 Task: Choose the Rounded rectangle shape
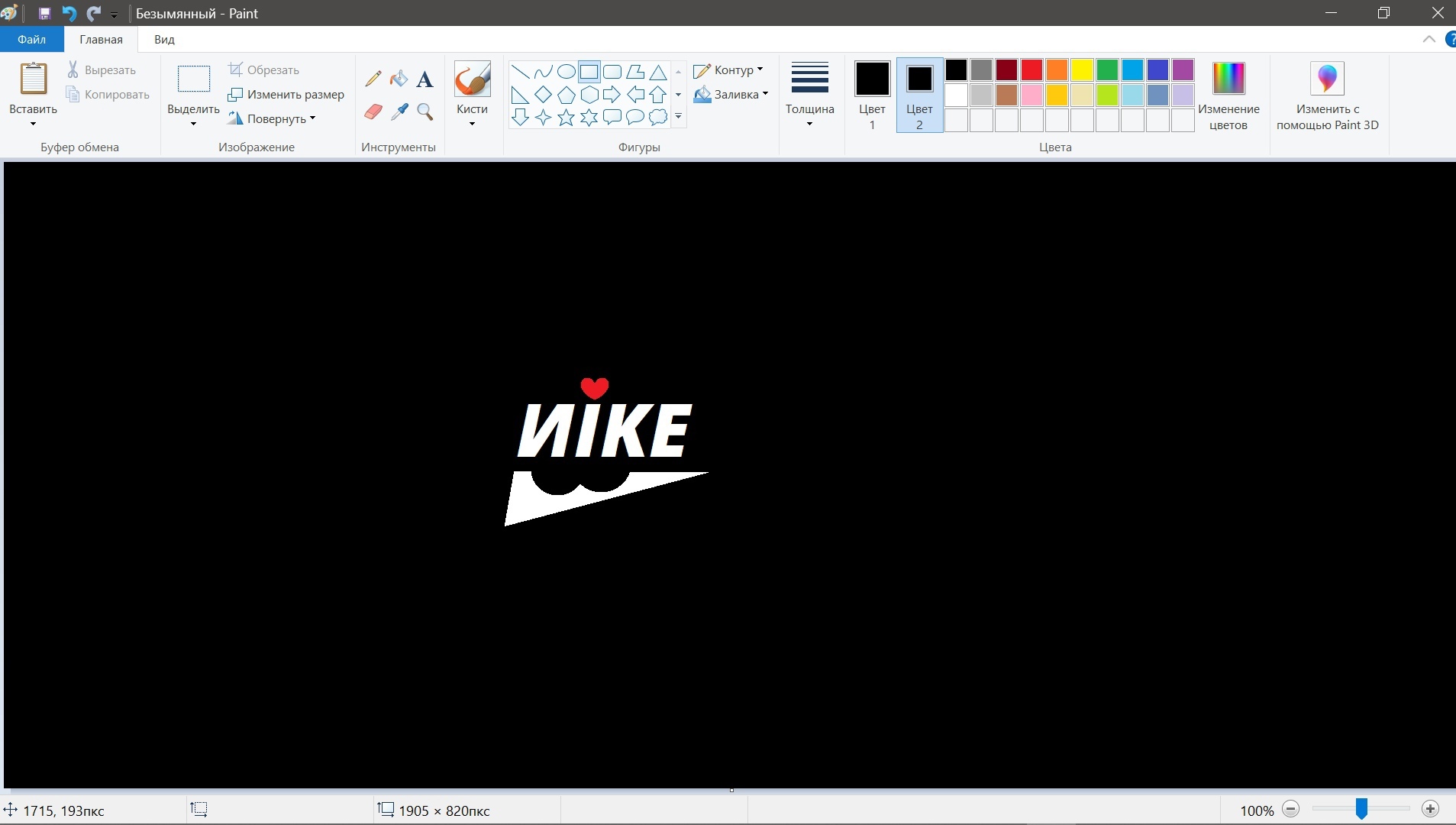[612, 72]
